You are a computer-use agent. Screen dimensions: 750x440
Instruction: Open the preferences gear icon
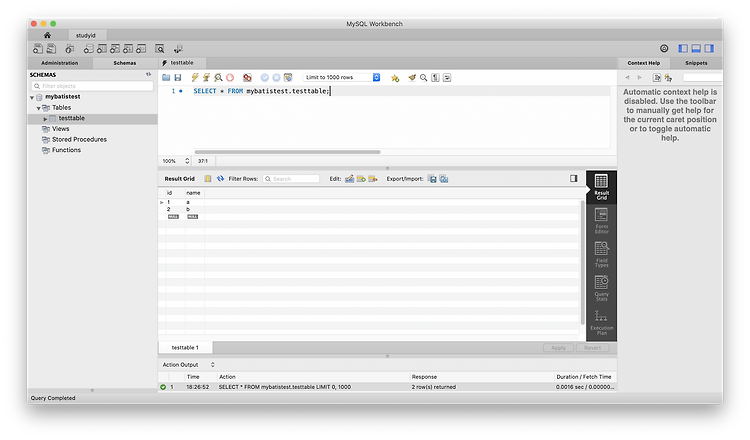664,48
